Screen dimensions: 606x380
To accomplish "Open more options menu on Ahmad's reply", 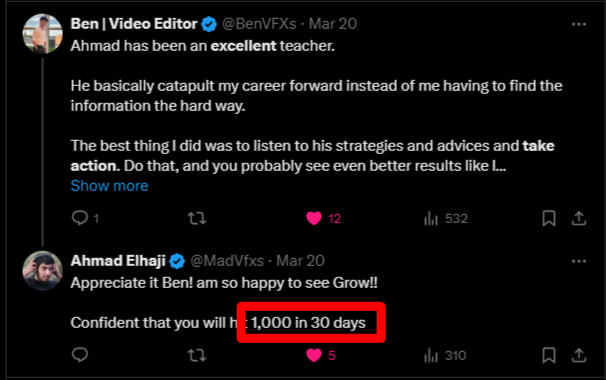I will 579,261.
